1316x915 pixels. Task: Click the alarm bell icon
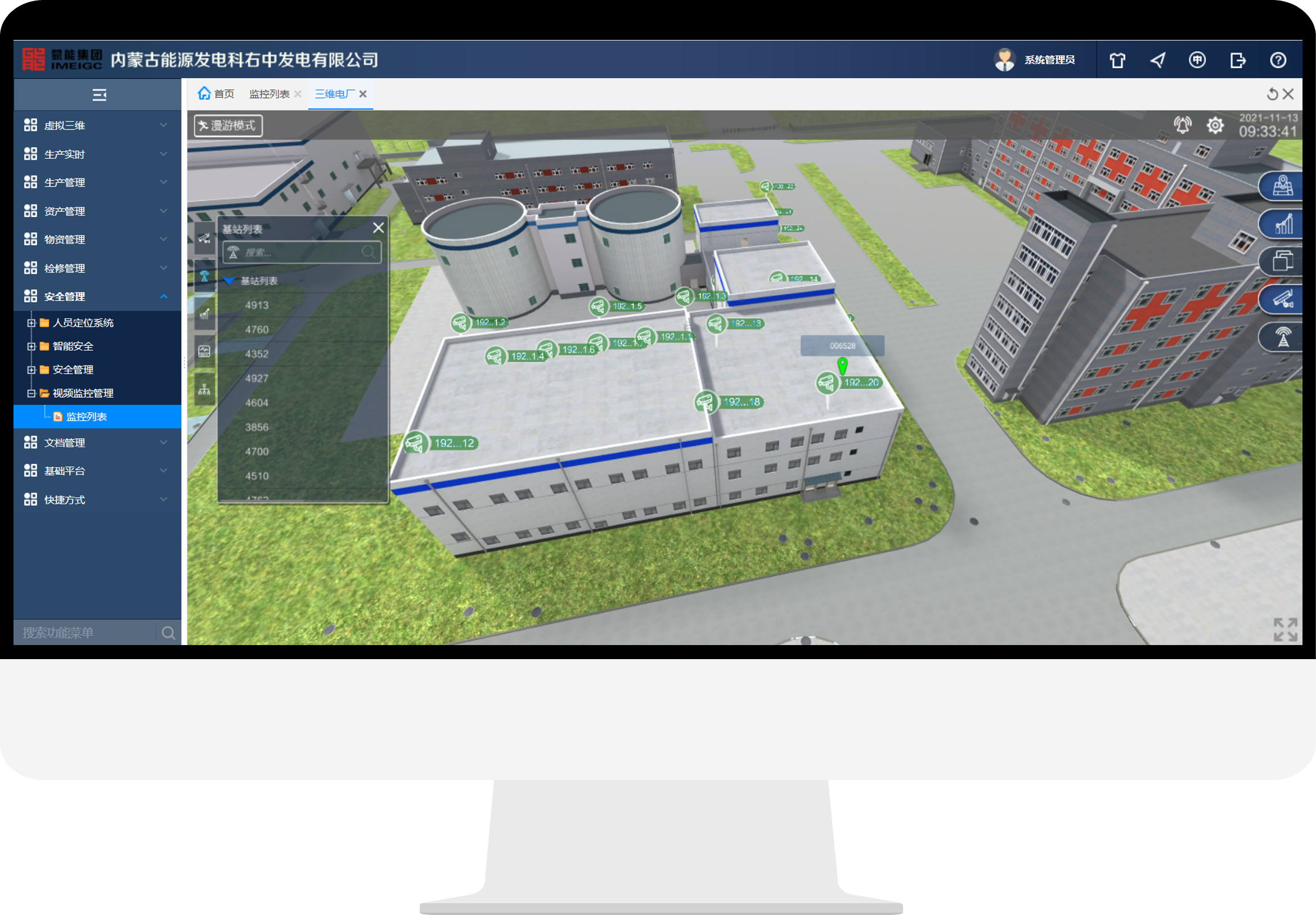(x=1182, y=125)
